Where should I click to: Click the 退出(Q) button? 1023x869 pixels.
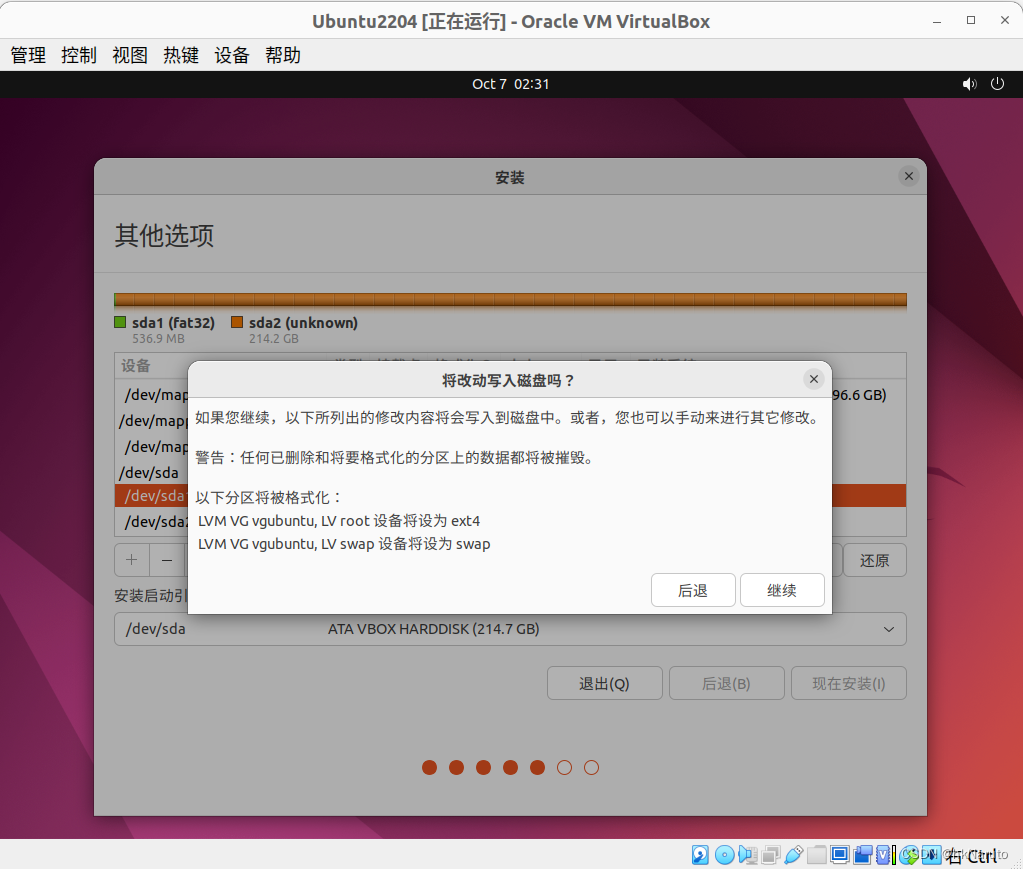(605, 683)
